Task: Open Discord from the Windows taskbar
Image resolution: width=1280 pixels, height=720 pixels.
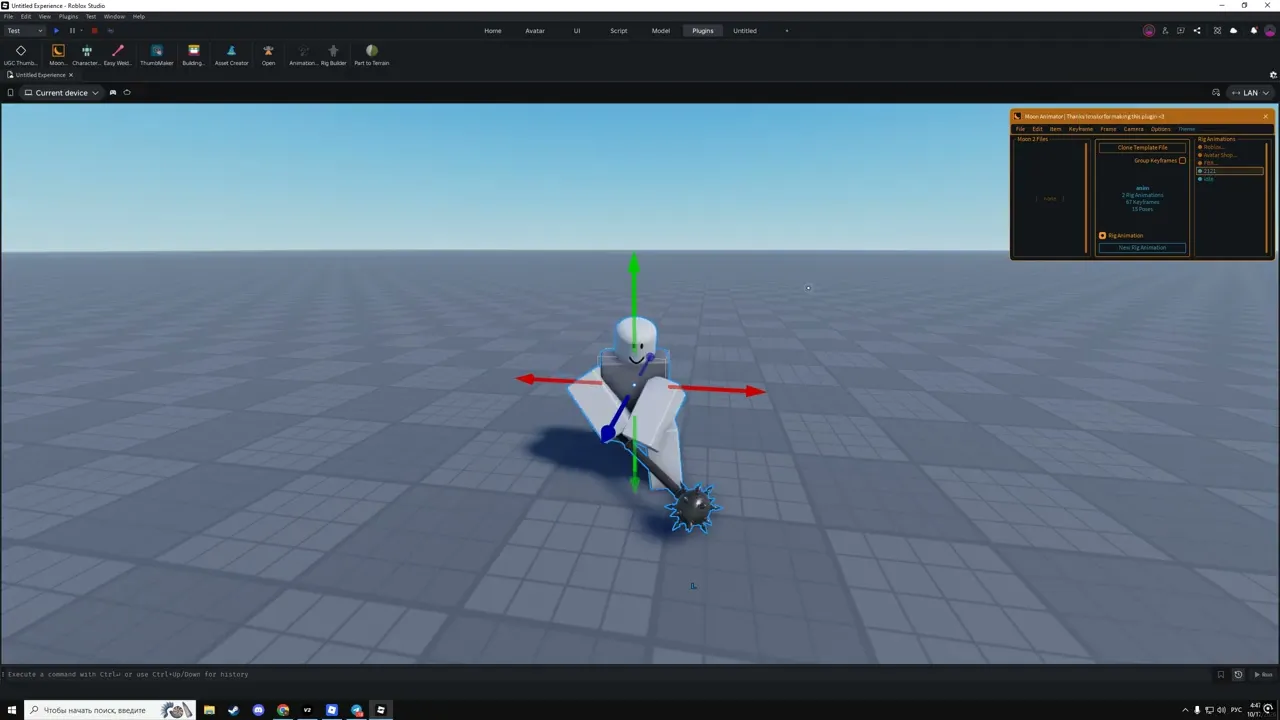Action: coord(258,710)
